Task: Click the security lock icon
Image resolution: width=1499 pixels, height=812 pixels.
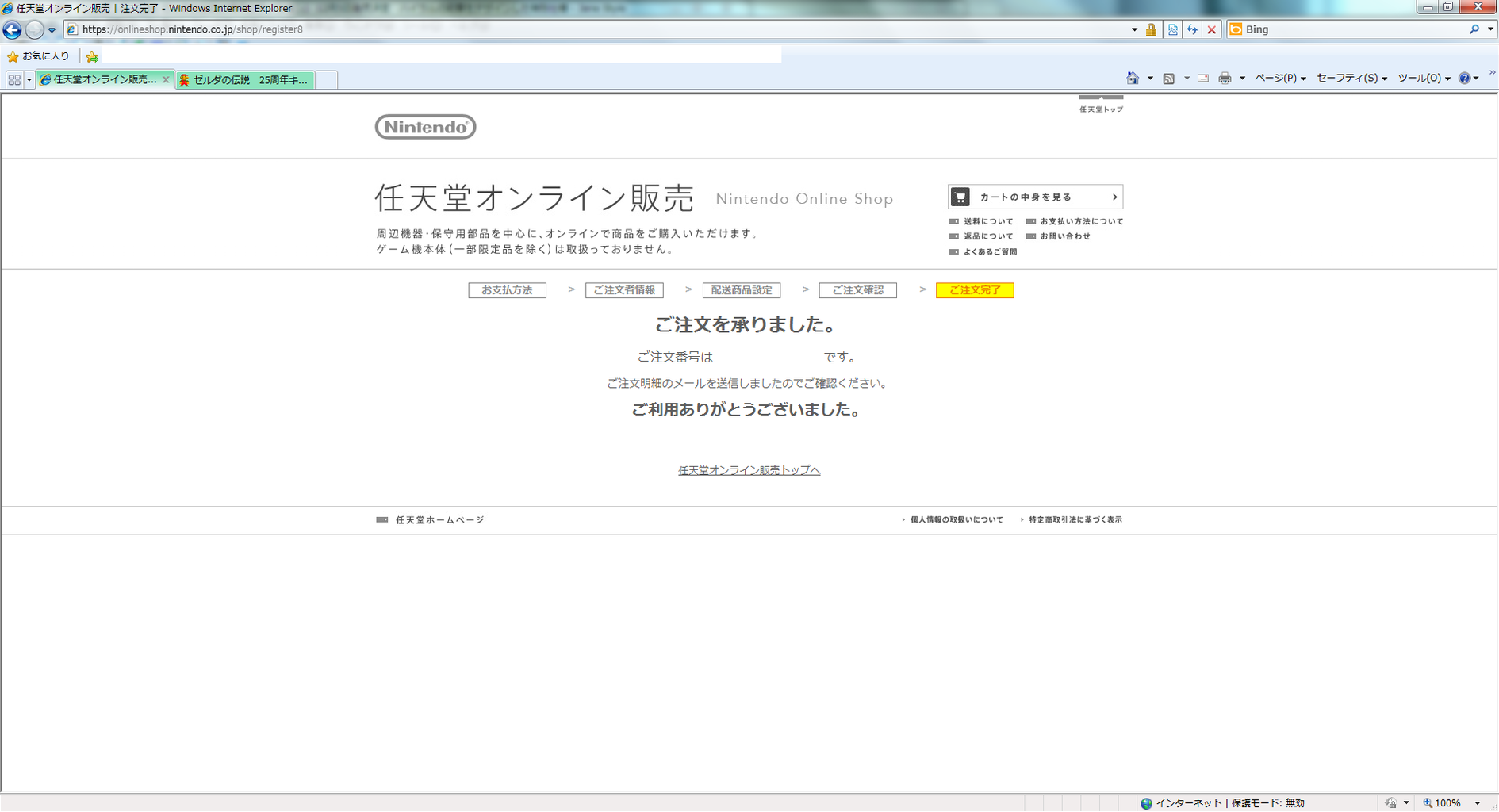Action: point(1151,29)
